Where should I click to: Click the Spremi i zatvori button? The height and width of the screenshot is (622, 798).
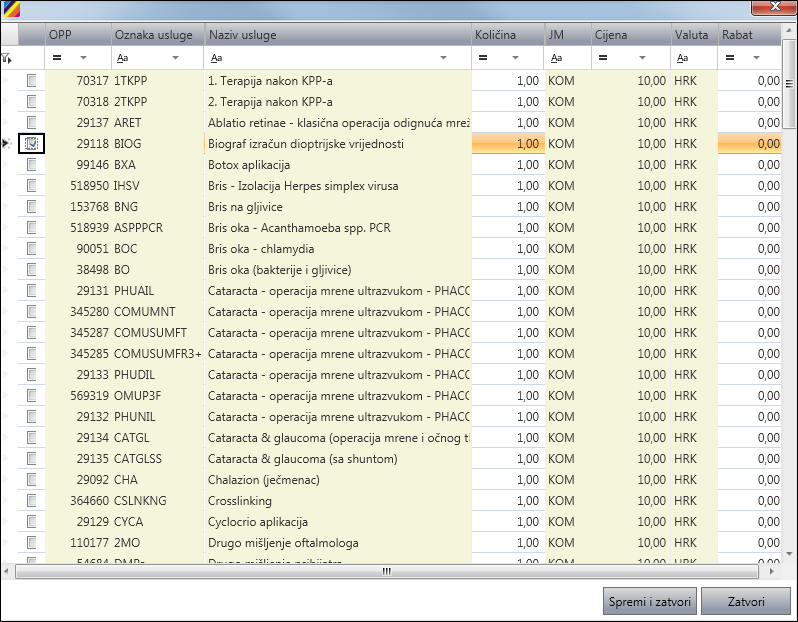(649, 602)
